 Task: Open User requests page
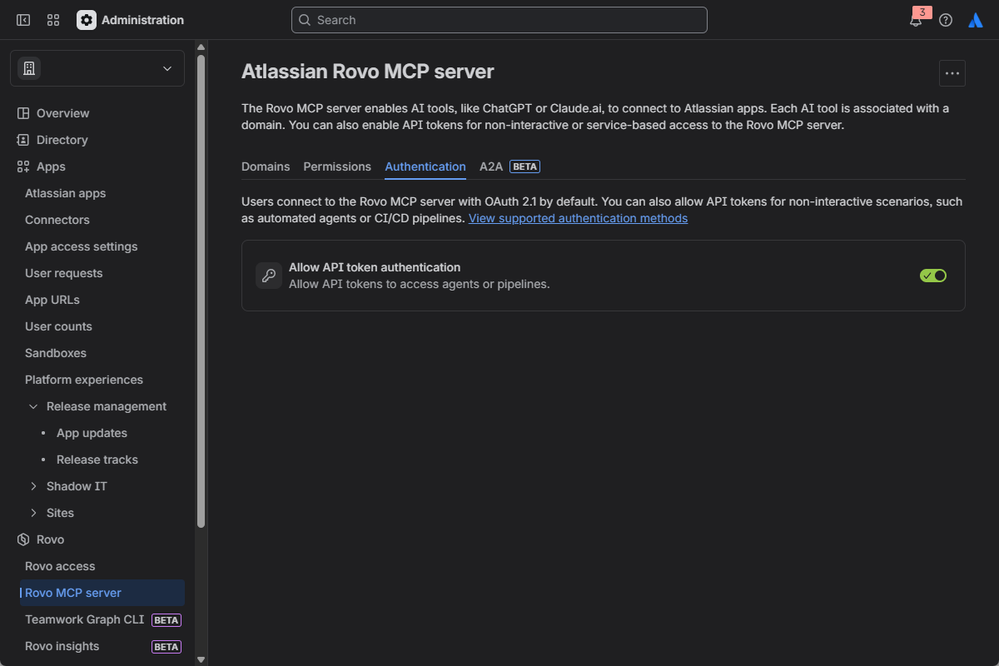pos(64,273)
